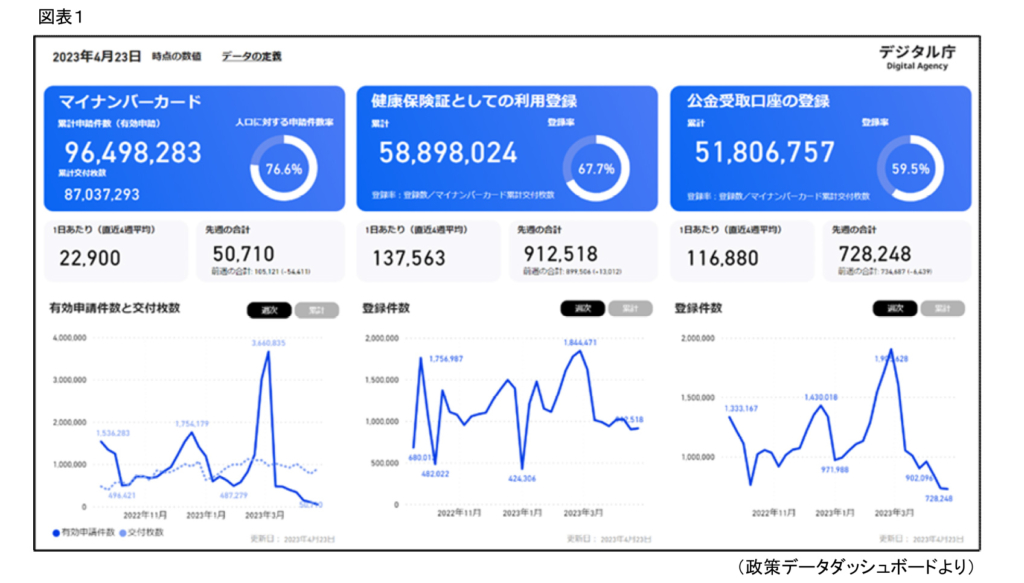The height and width of the screenshot is (583, 1024).
Task: Click the 59.5% registration rate donut
Action: point(910,169)
